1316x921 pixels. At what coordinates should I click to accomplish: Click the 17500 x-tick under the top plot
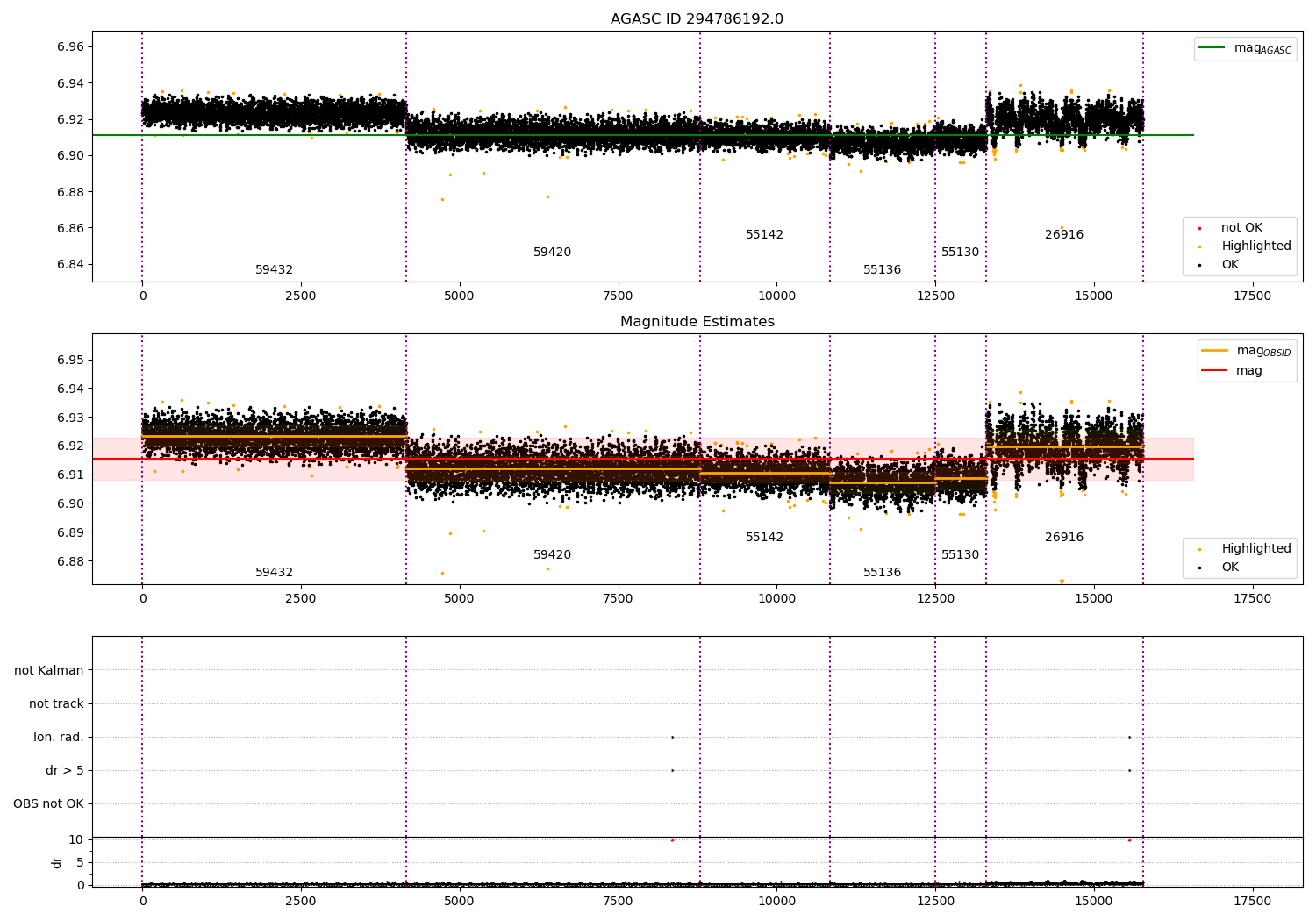point(1252,296)
